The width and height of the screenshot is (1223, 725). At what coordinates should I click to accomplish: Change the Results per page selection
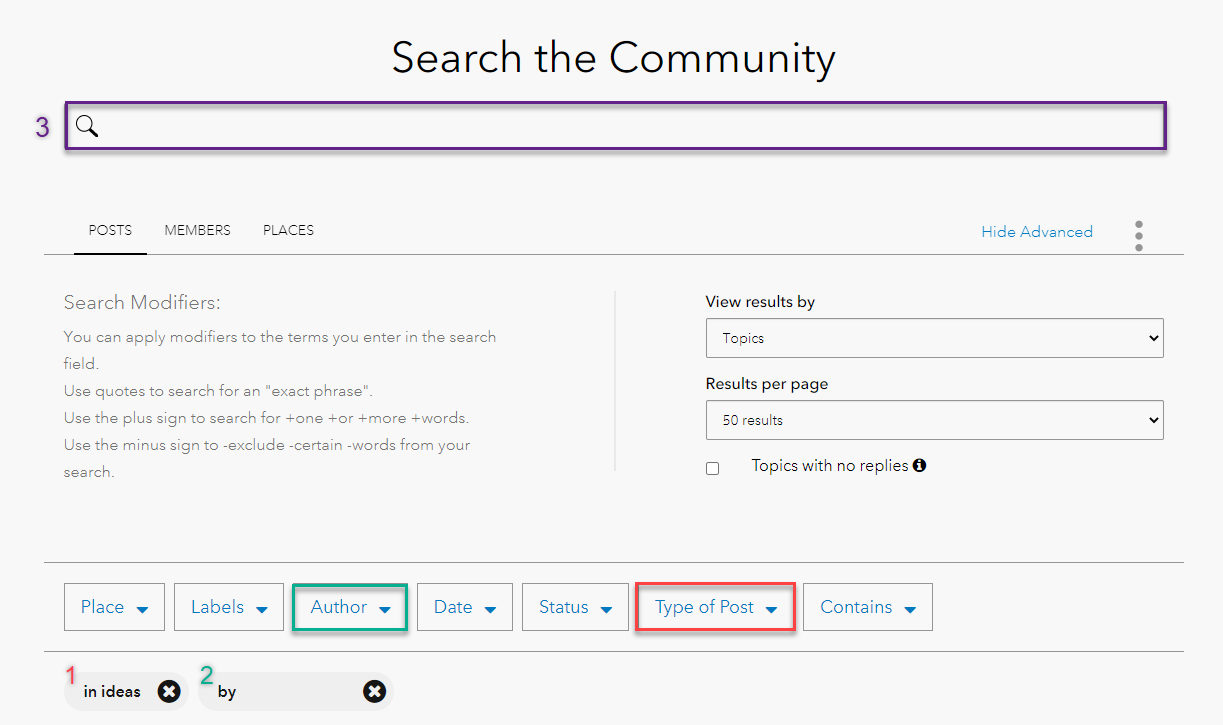[935, 420]
